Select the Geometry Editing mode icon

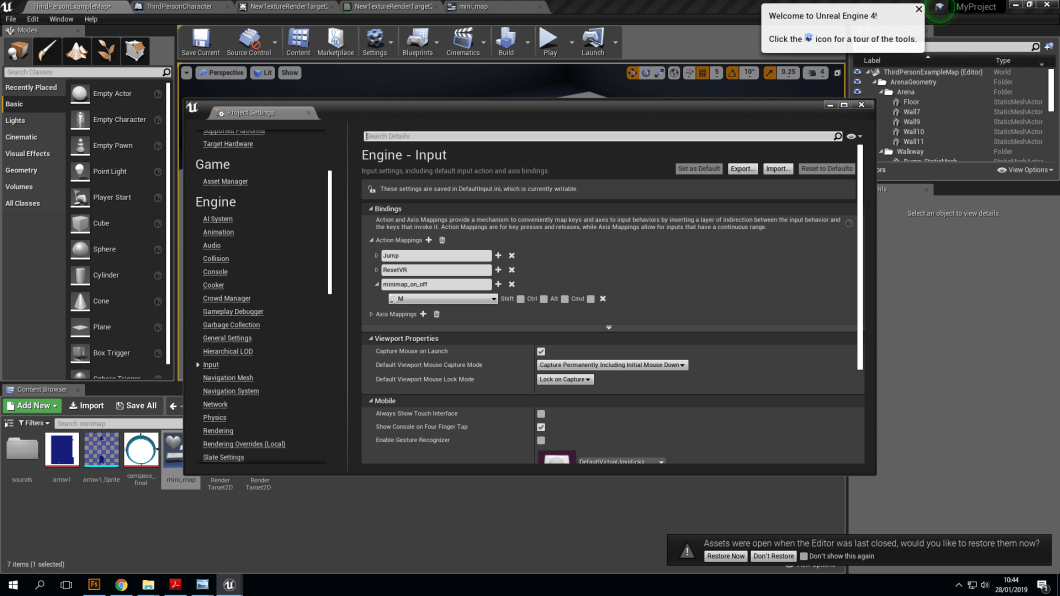tap(135, 51)
